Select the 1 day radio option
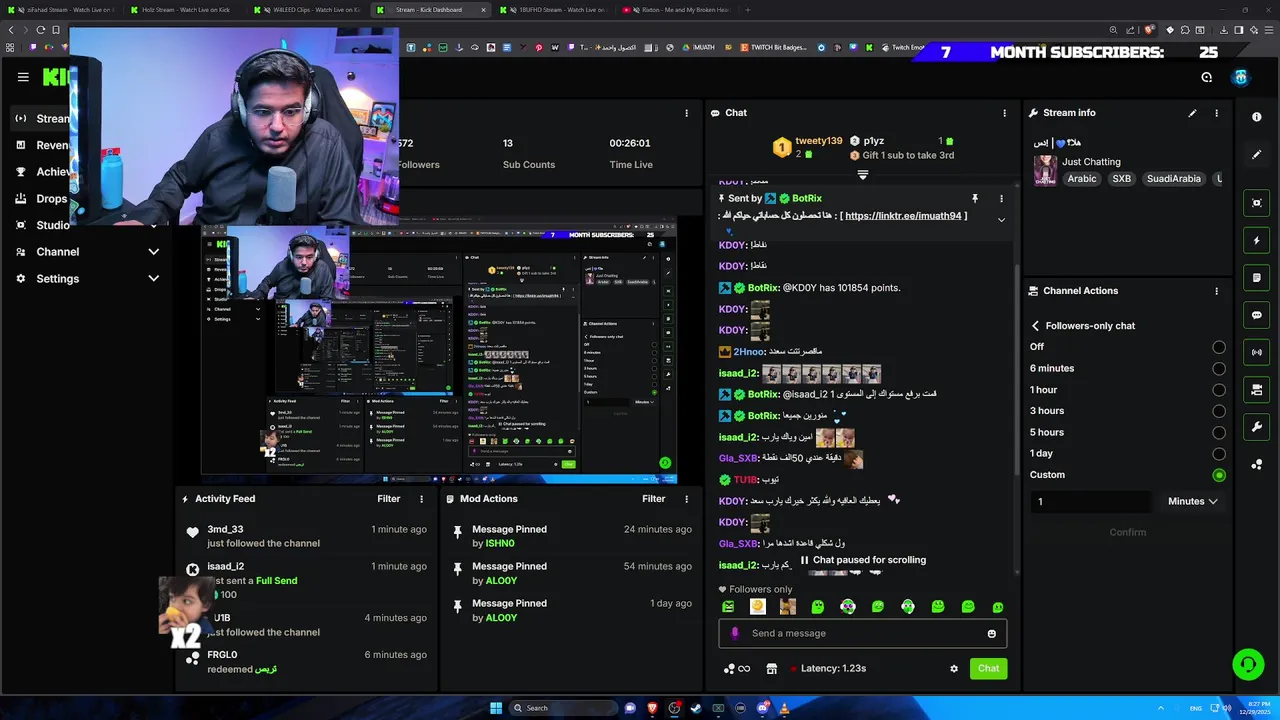 1219,453
